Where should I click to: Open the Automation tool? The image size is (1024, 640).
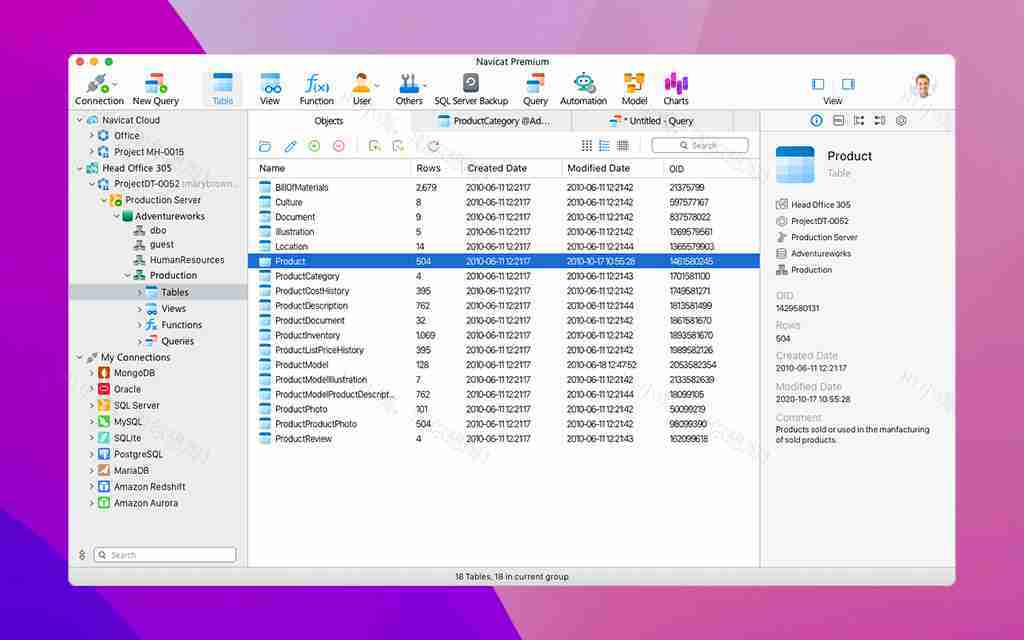point(583,87)
